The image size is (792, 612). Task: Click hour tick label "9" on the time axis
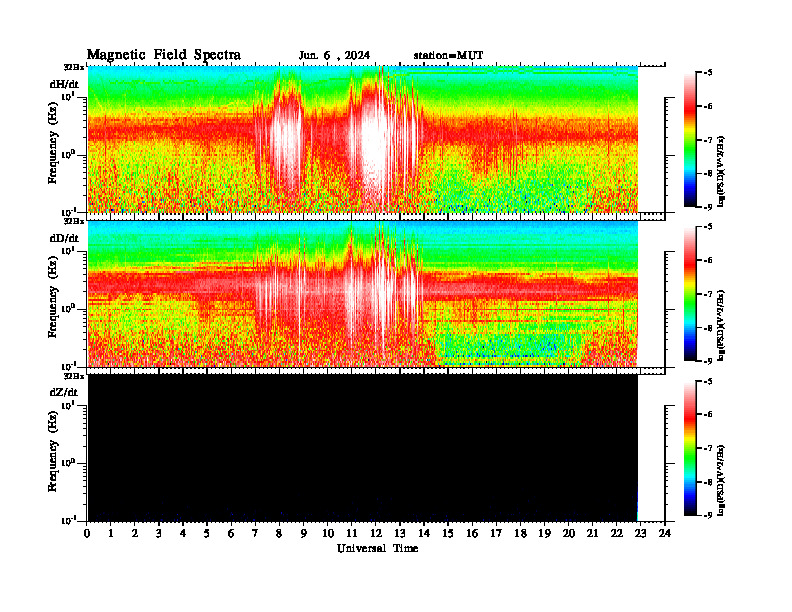tap(304, 534)
